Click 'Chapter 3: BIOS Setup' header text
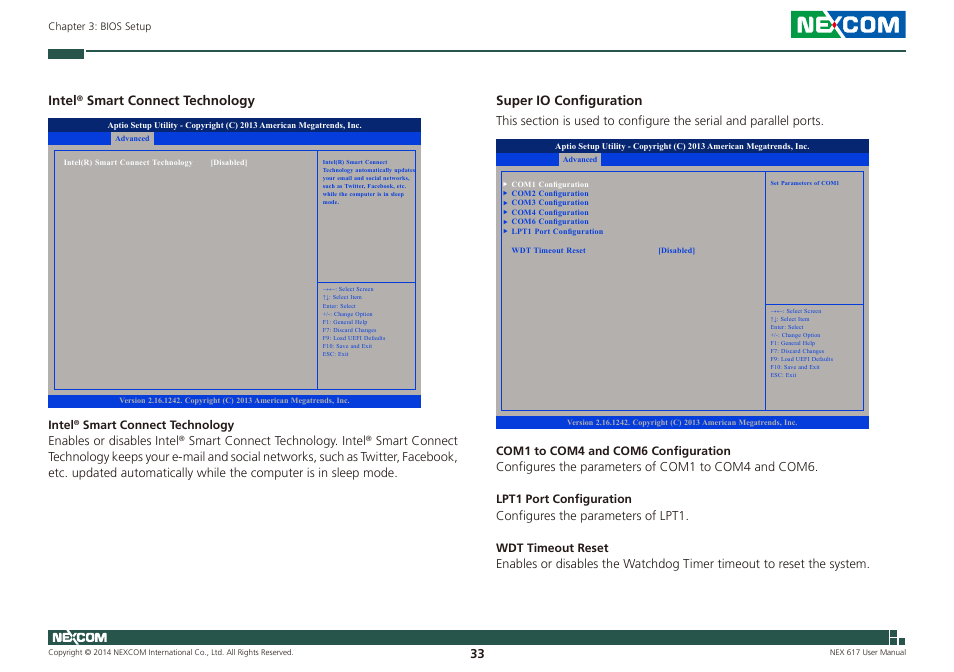Screen dimensions: 954x672 [x=100, y=26]
